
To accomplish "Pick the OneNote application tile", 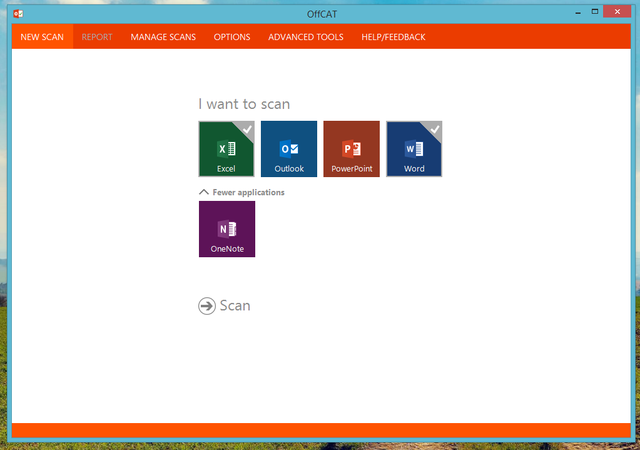I will (x=227, y=229).
